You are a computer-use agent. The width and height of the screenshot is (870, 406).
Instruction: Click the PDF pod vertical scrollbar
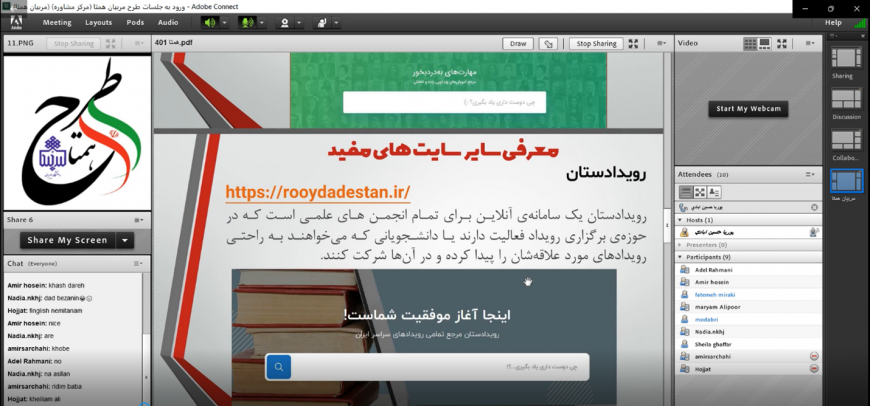coord(668,225)
